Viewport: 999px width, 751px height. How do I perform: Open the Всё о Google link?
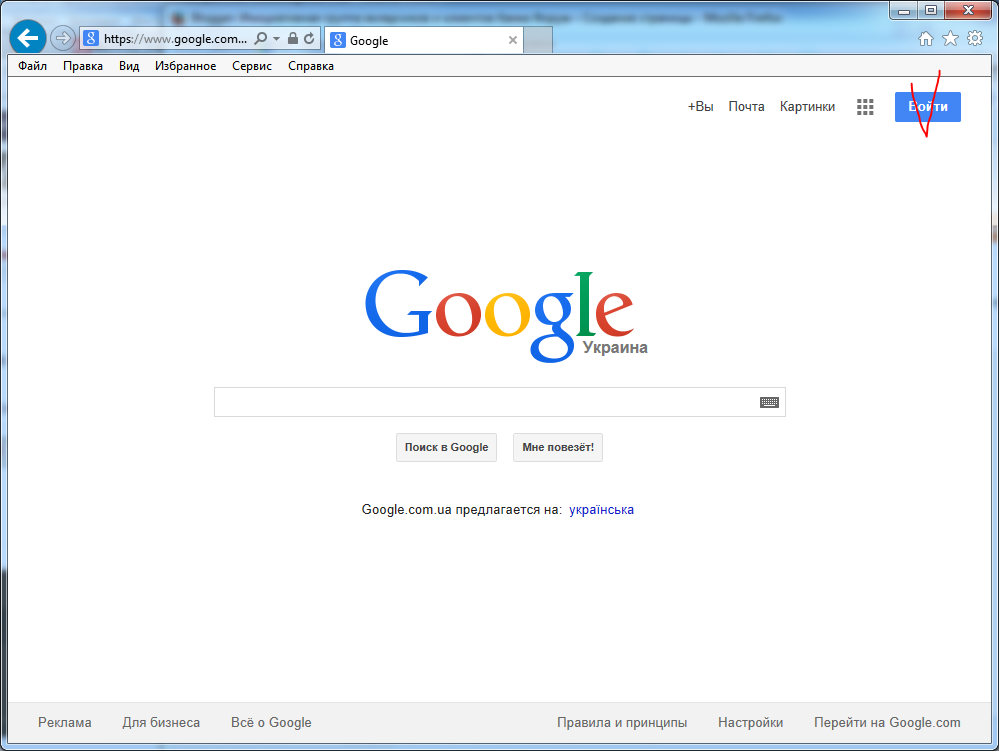coord(271,722)
